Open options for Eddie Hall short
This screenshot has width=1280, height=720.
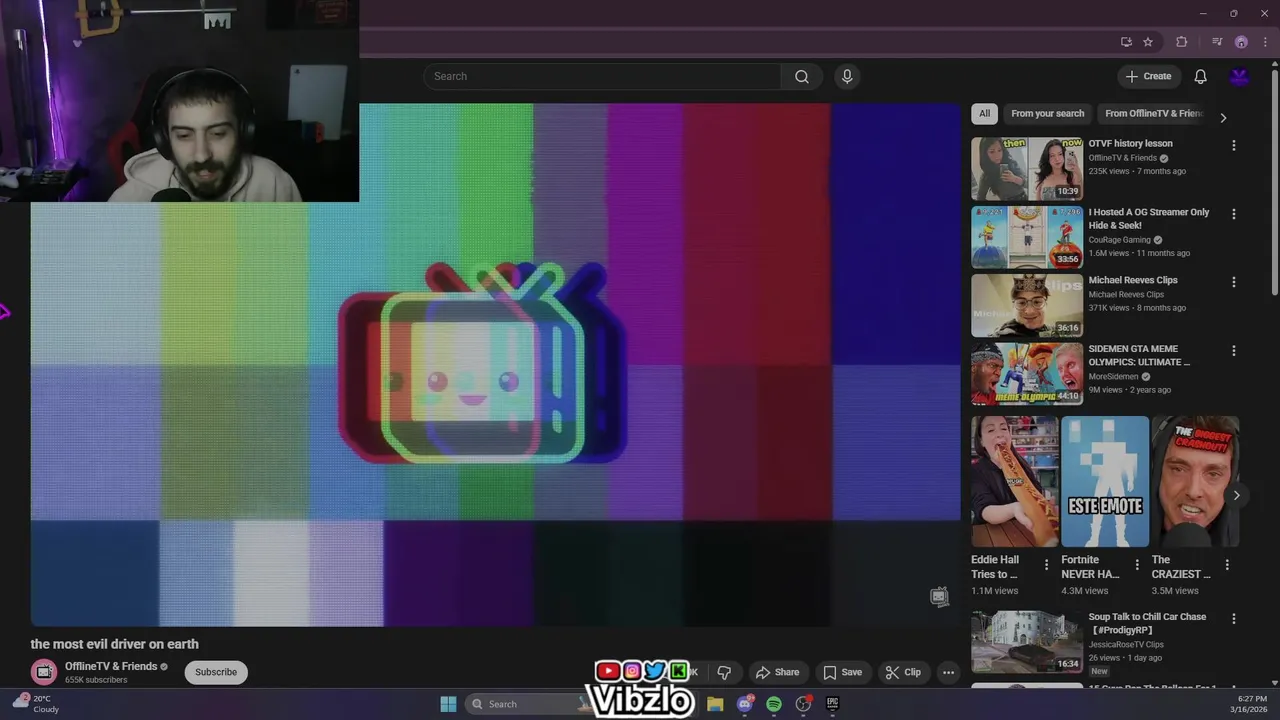(1047, 565)
